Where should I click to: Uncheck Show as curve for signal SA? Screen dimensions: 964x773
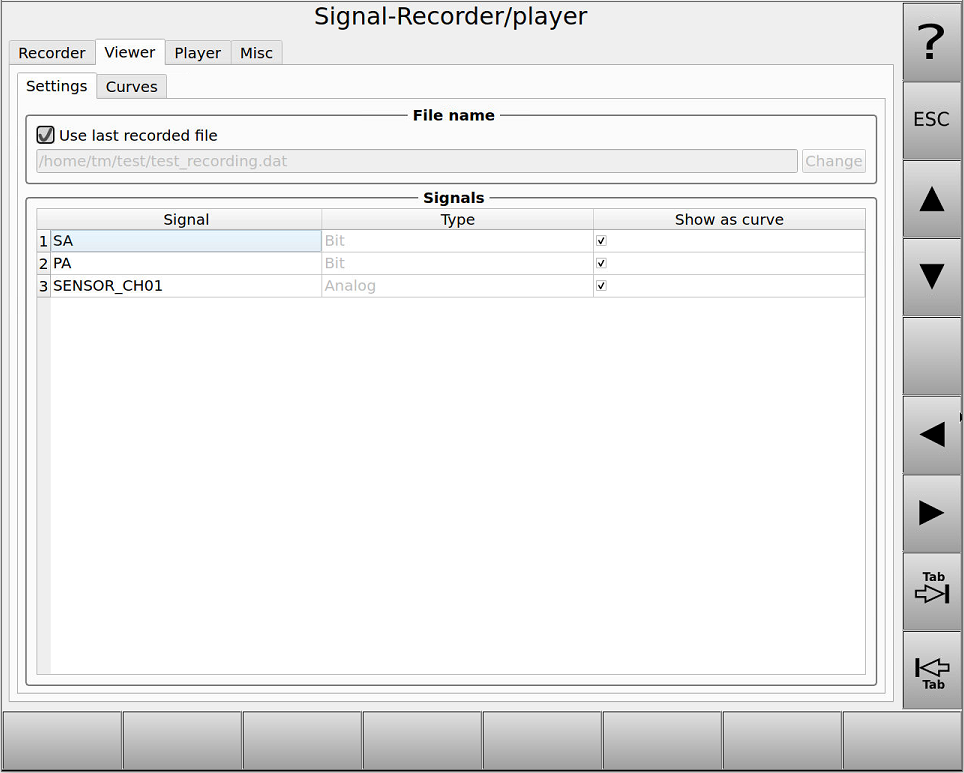click(x=601, y=240)
